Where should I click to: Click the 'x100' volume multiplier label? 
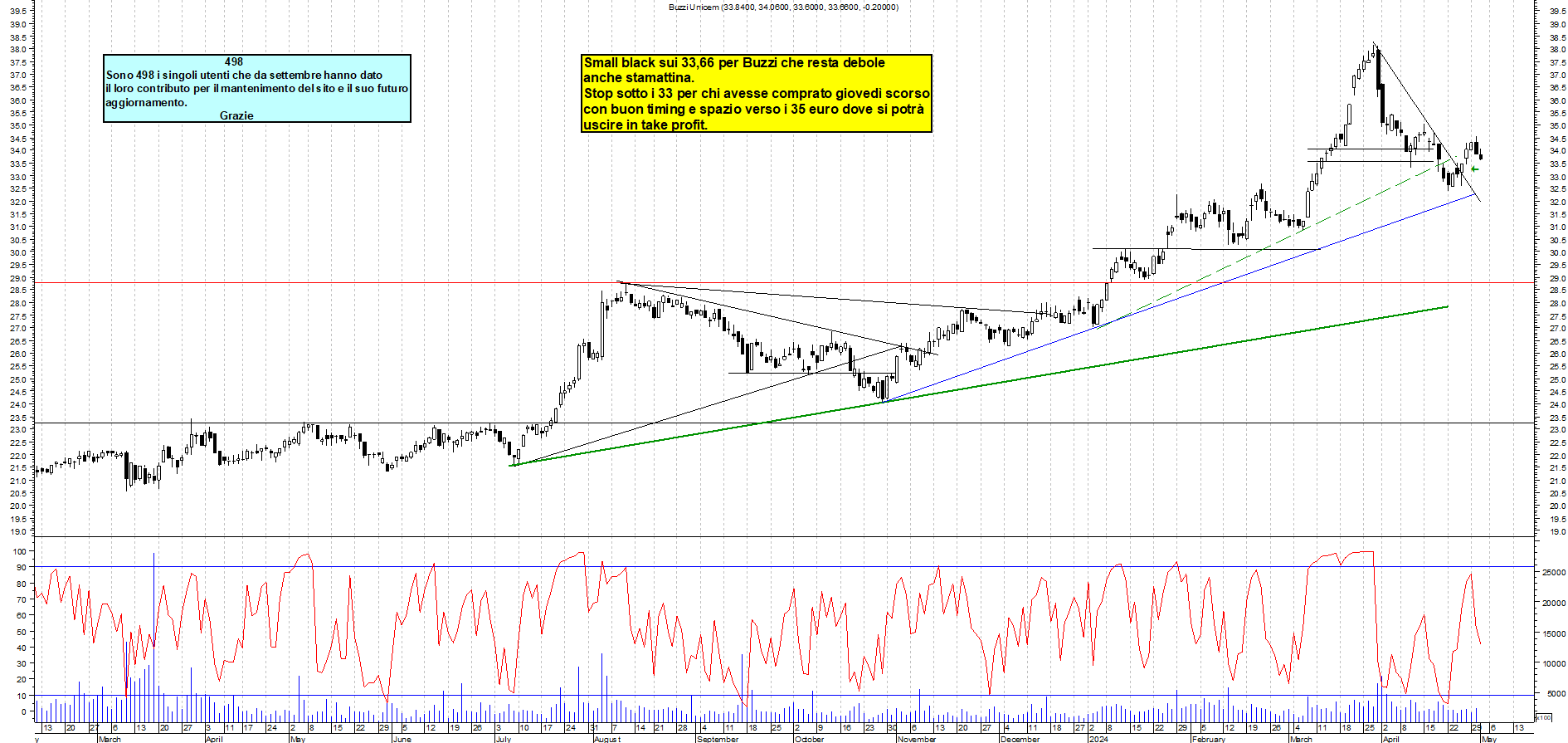1543,717
